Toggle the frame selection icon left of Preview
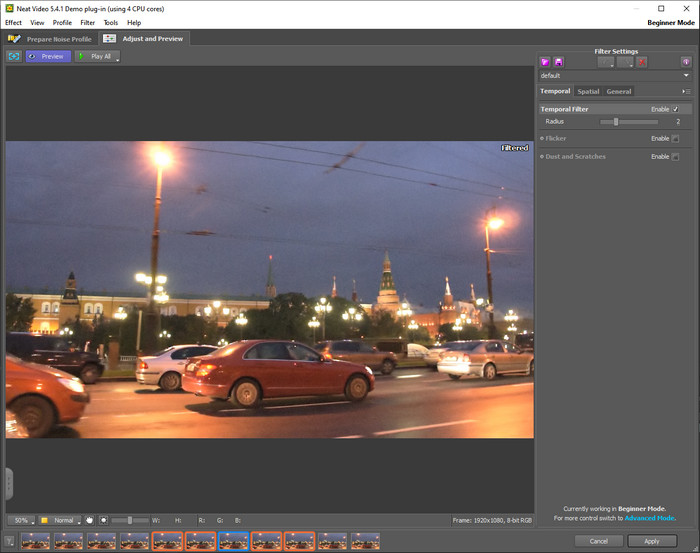This screenshot has width=700, height=553. point(14,56)
